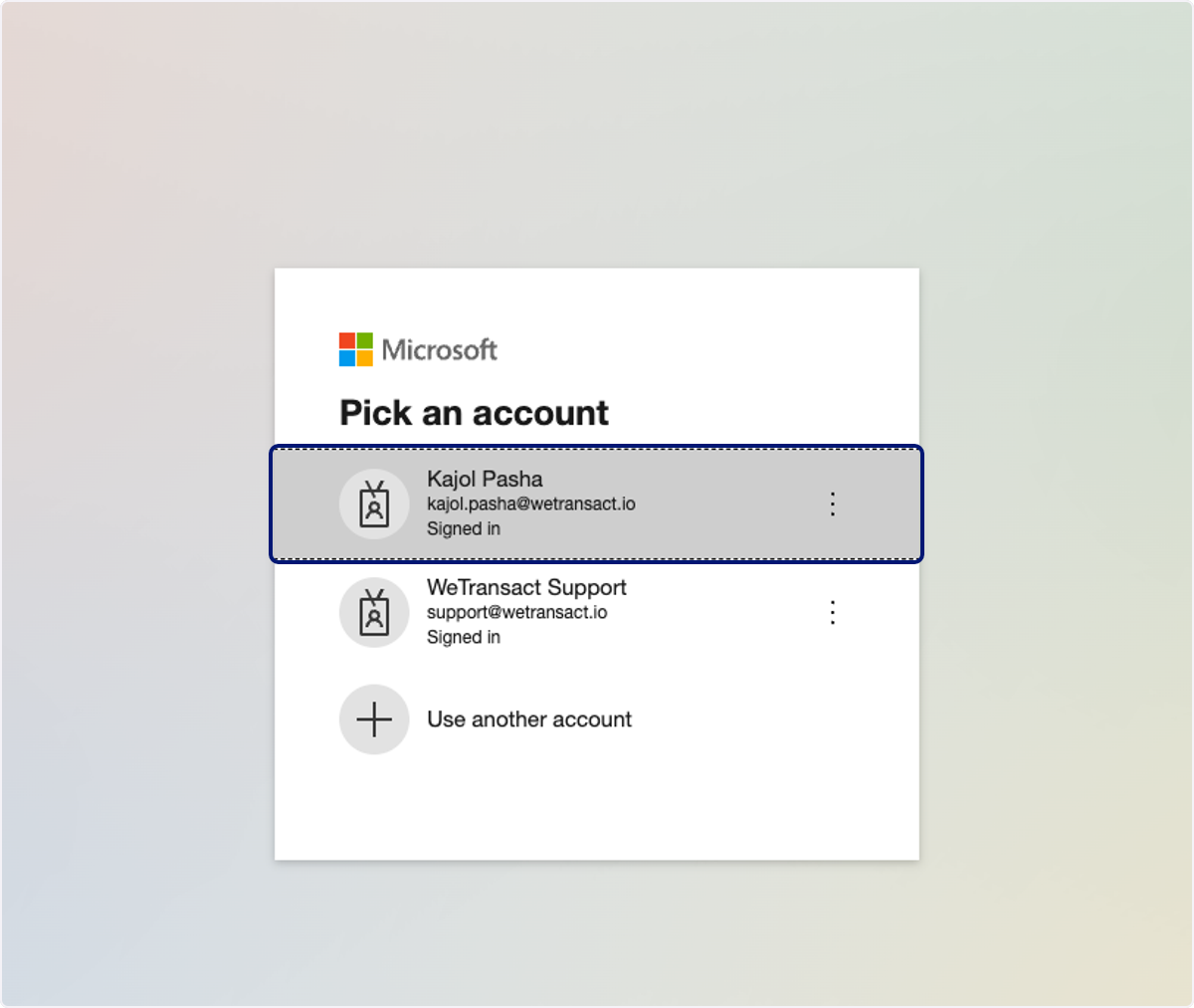Click the badge avatar icon for Kajol Pasha
The width and height of the screenshot is (1194, 1008).
374,504
